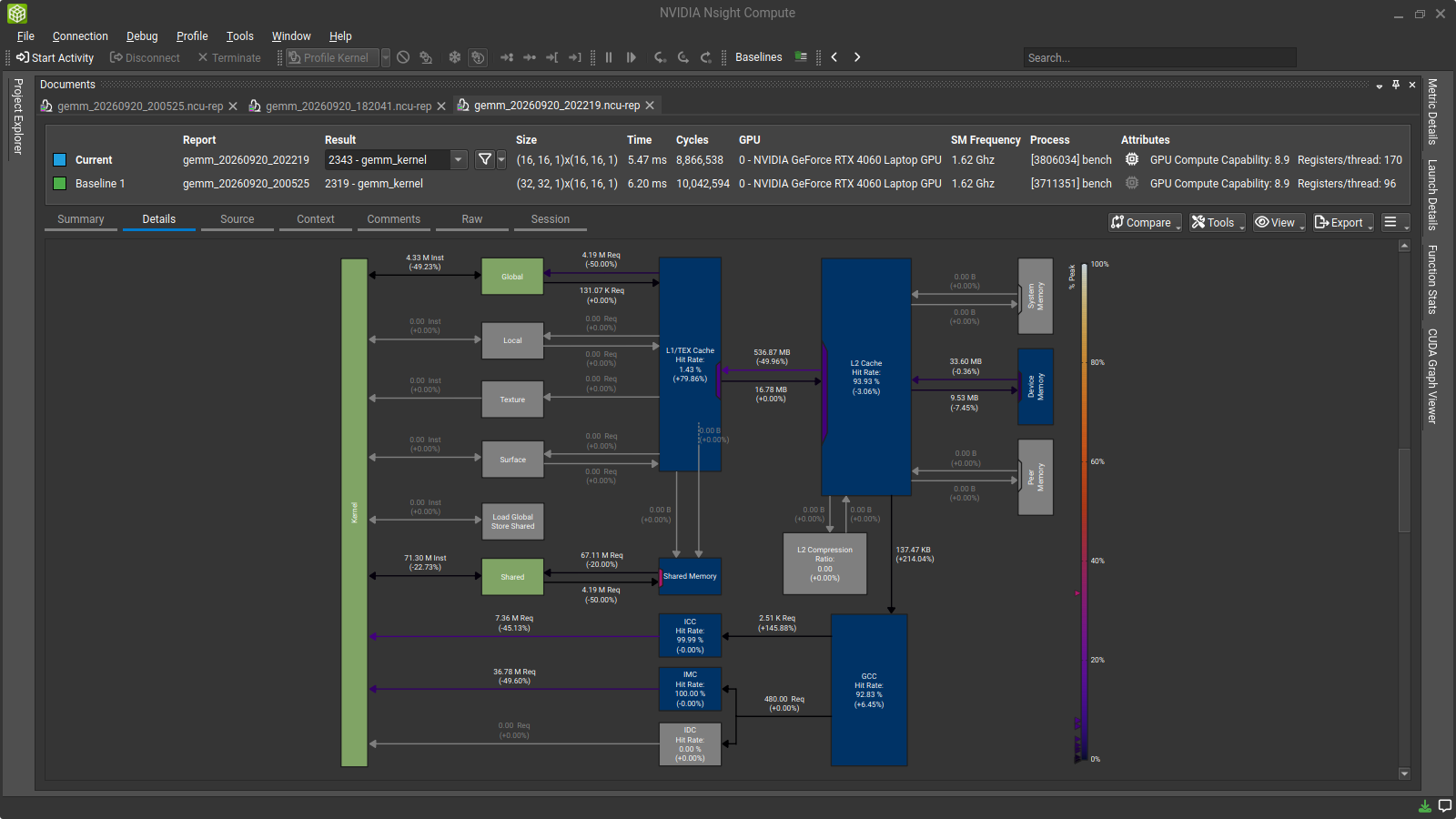Click the Profile Kernel button
Screen dimensions: 1456x819
(x=332, y=57)
